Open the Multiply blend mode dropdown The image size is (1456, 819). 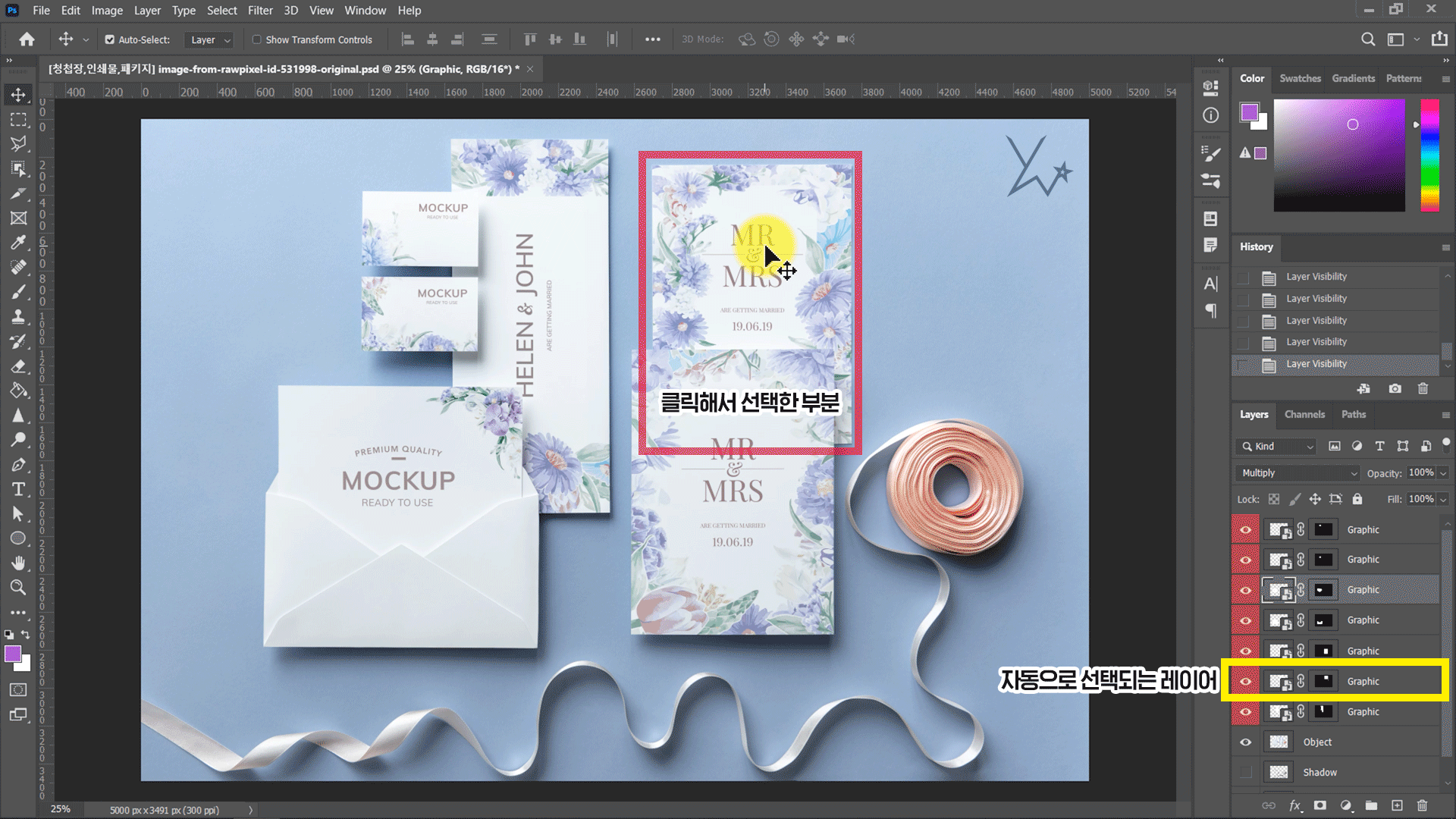coord(1298,472)
